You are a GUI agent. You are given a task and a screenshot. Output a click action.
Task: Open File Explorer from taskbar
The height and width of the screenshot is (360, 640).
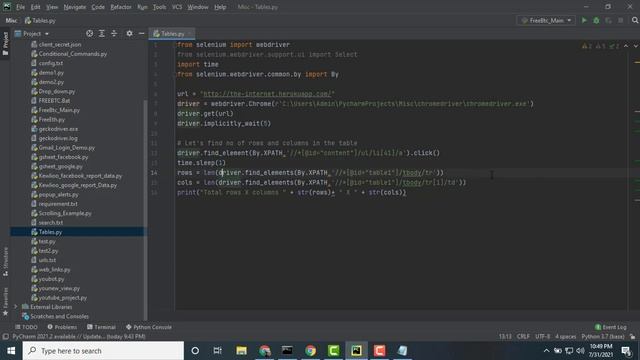241,351
